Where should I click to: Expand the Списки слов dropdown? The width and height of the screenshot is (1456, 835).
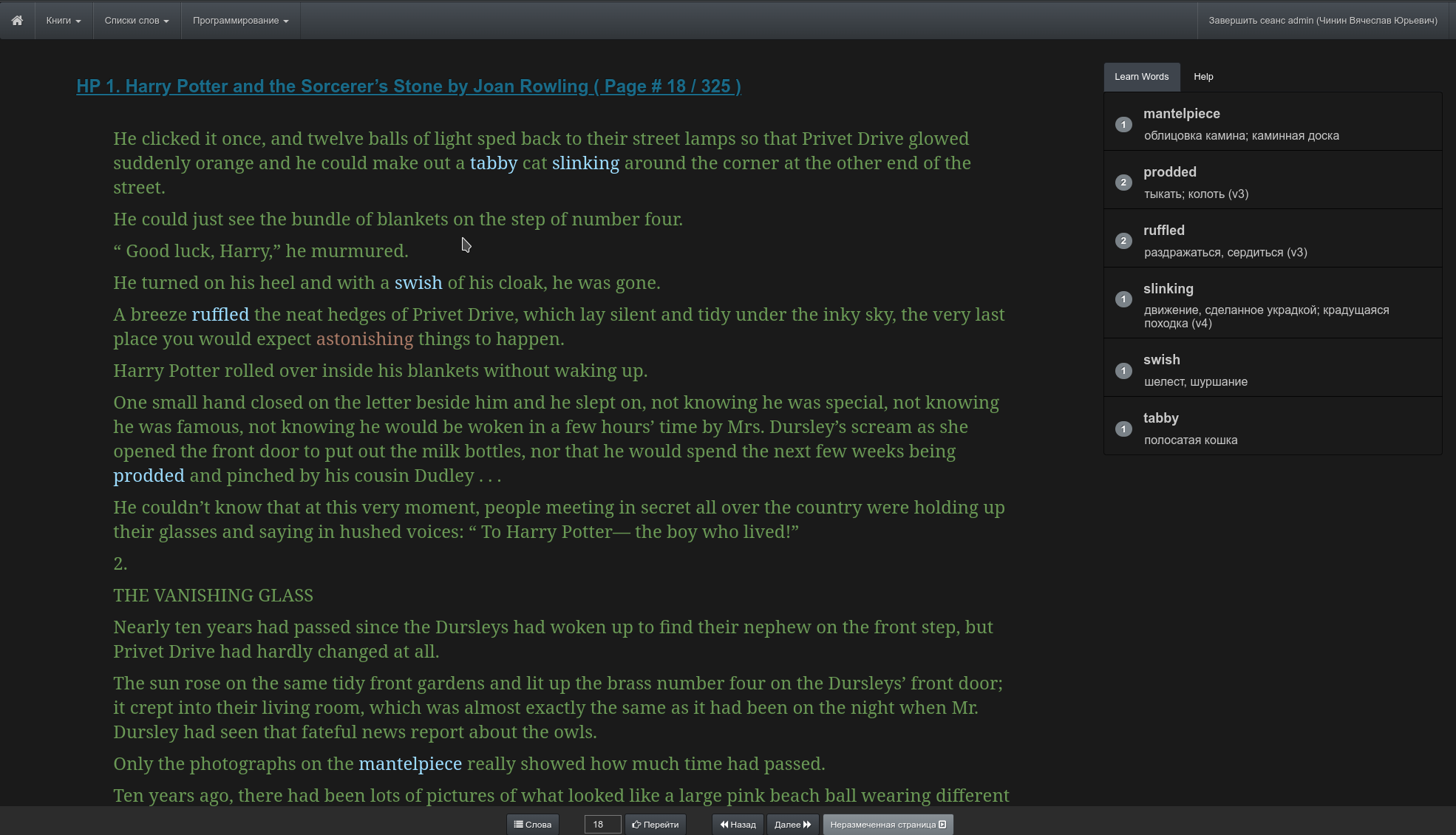136,20
